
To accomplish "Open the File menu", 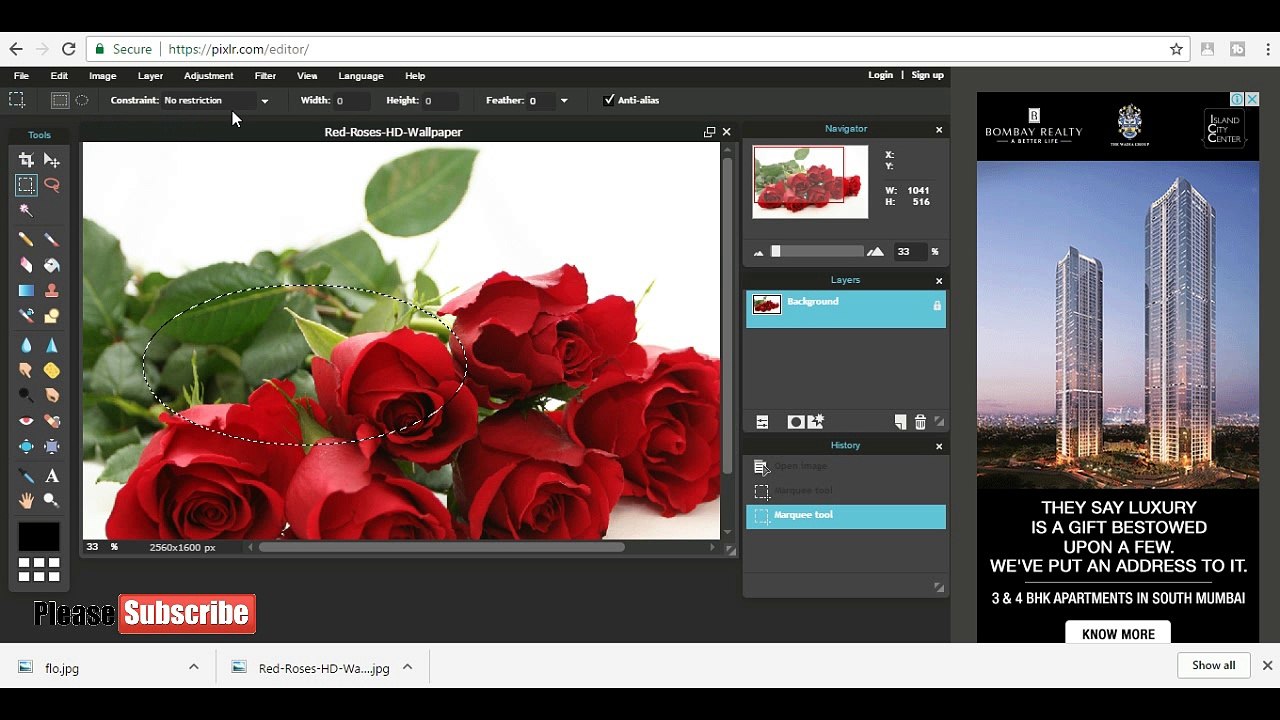I will [21, 76].
